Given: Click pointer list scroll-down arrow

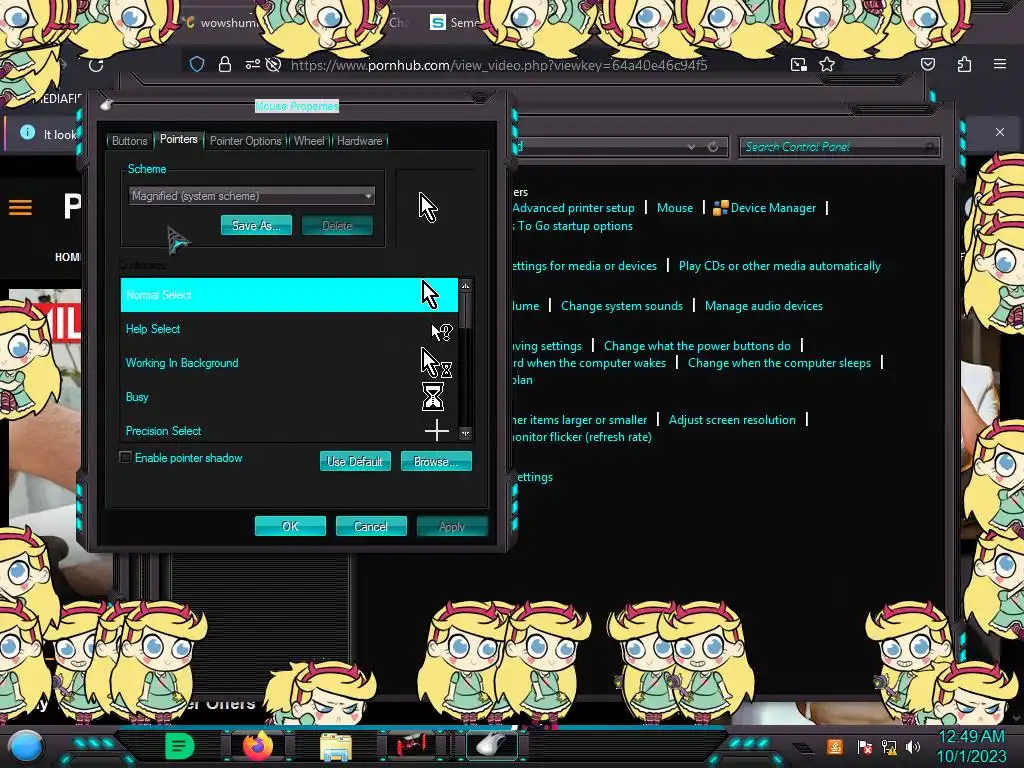Looking at the screenshot, I should (465, 433).
